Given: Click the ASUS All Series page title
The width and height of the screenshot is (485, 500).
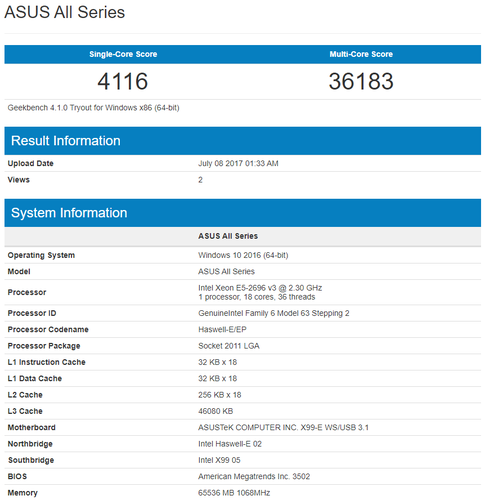Looking at the screenshot, I should tap(64, 12).
